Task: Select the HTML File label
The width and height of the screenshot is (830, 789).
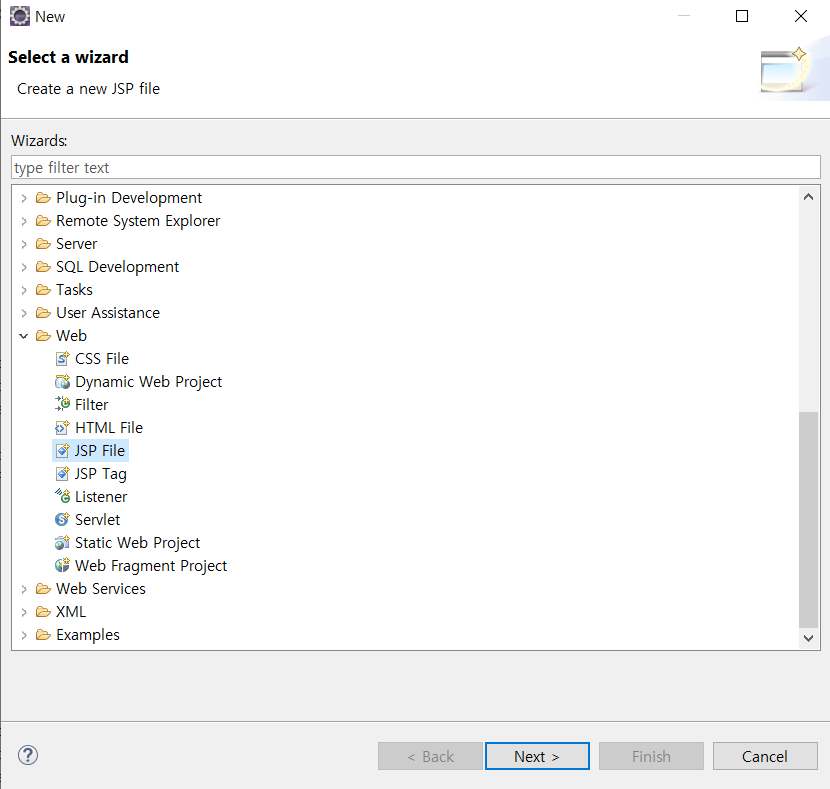Action: click(x=109, y=428)
